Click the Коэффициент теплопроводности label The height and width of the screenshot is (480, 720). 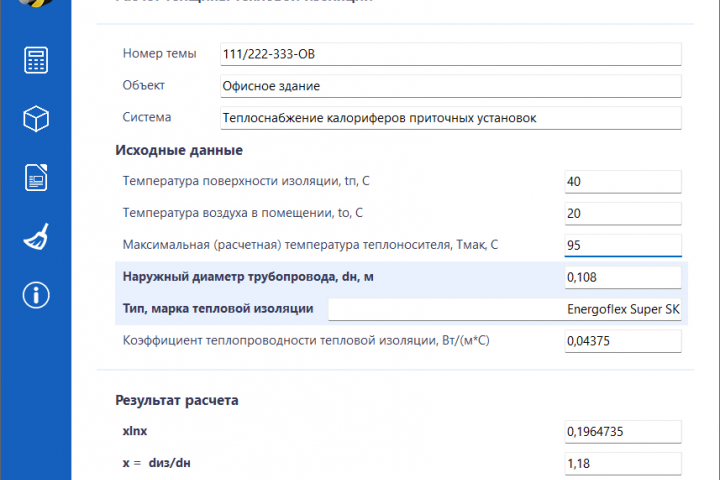pos(306,340)
